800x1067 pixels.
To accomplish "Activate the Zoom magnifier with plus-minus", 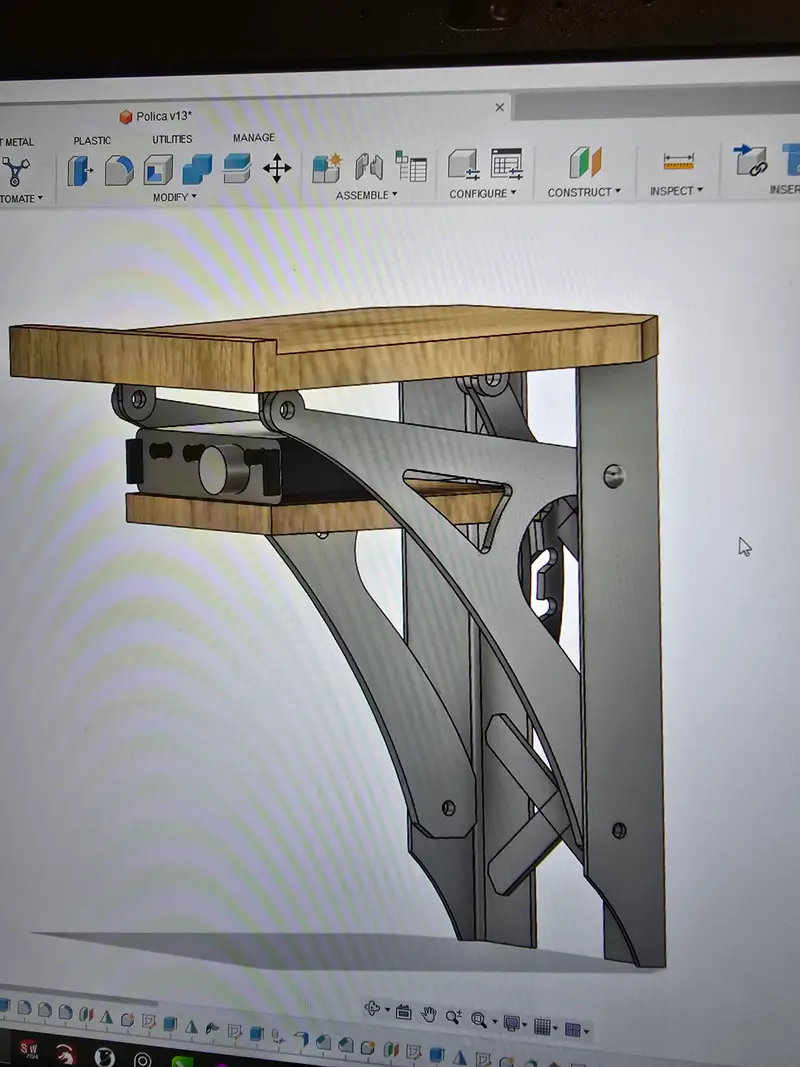I will (x=454, y=1017).
